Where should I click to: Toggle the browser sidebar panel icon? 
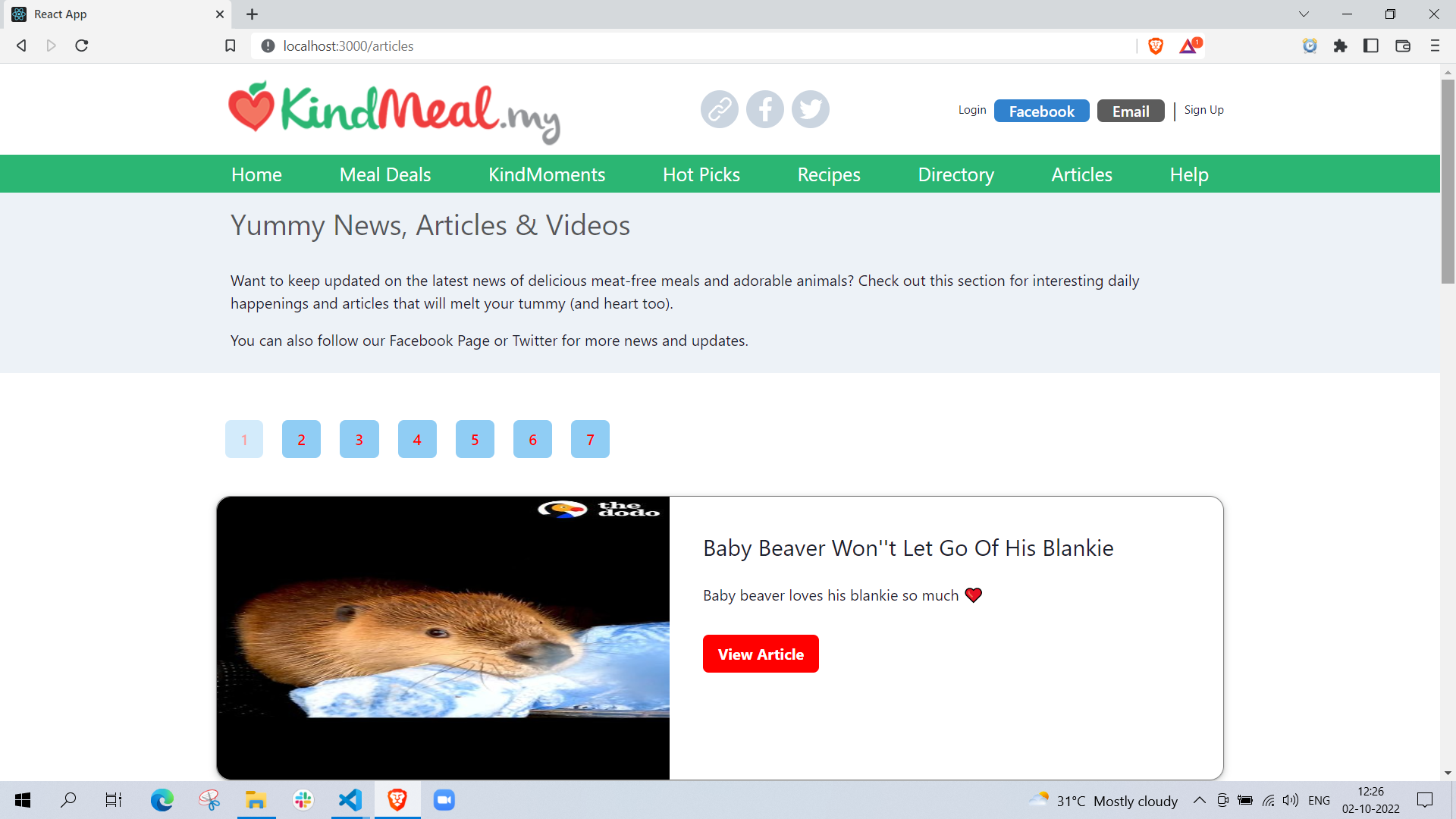tap(1370, 46)
